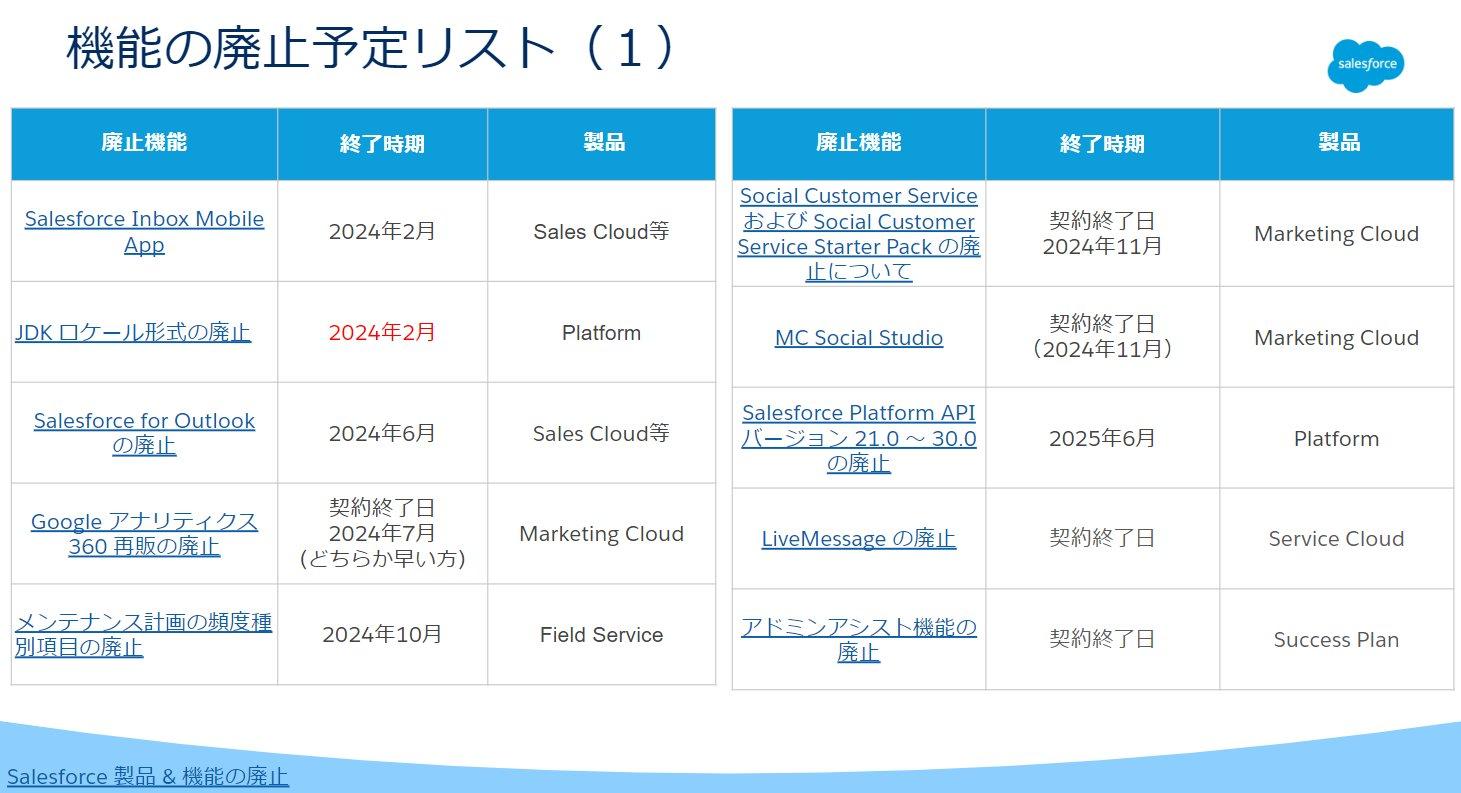Image resolution: width=1461 pixels, height=793 pixels.
Task: Open the Salesforce for Outlook の廃止 link
Action: pos(144,433)
